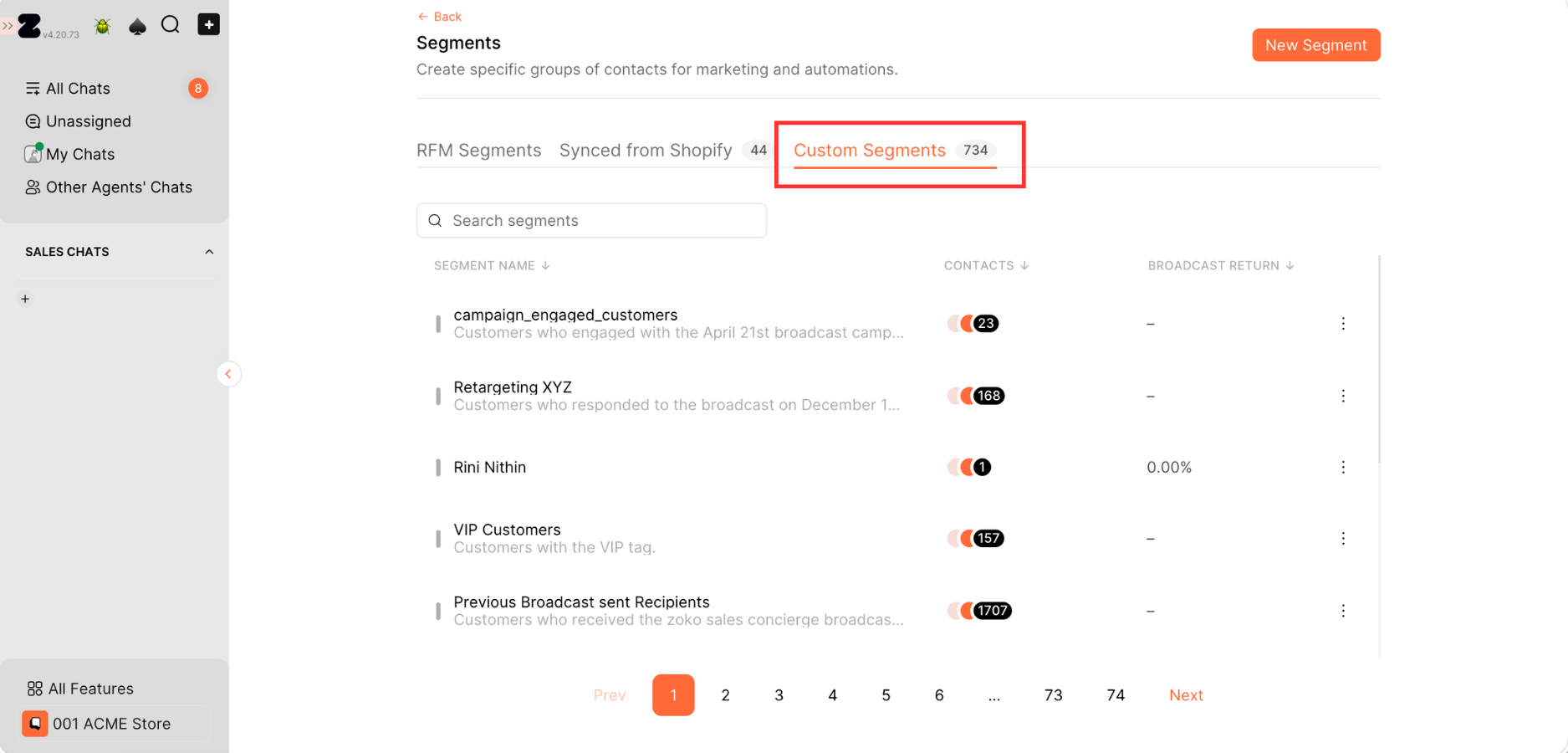1568x753 pixels.
Task: Jump to page 74
Action: [x=1116, y=695]
